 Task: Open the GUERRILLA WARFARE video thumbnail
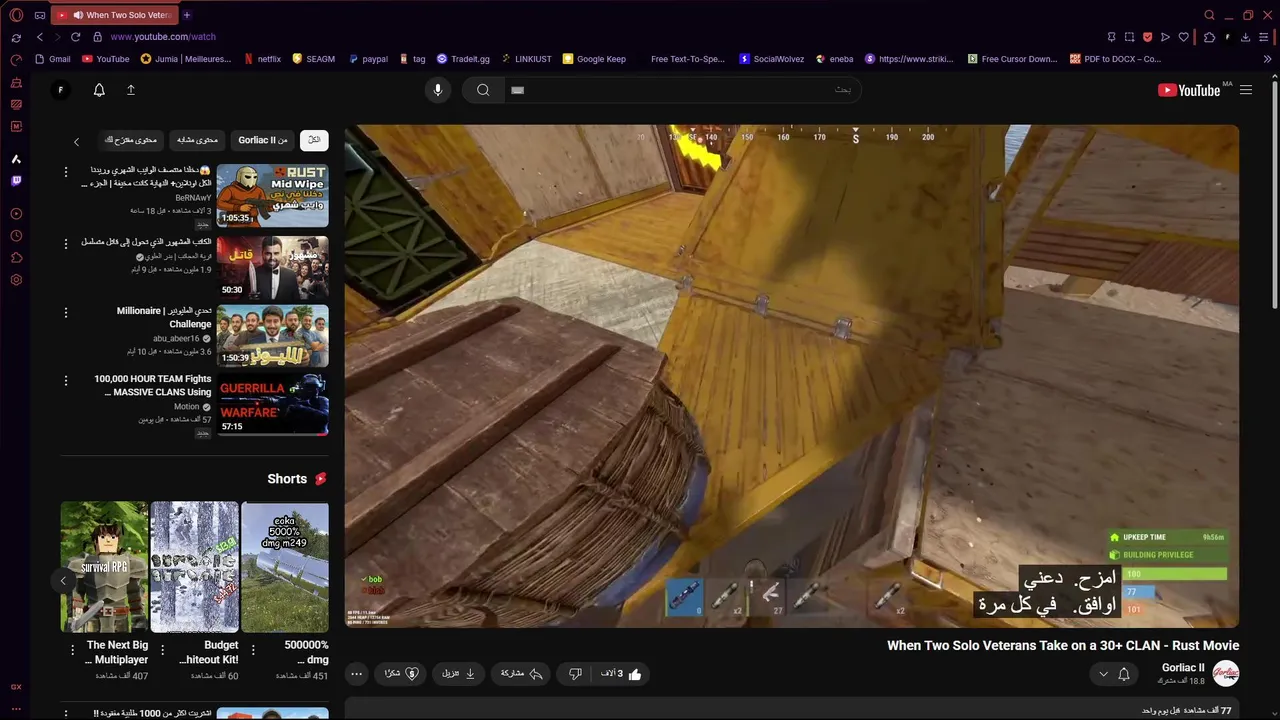click(x=272, y=404)
